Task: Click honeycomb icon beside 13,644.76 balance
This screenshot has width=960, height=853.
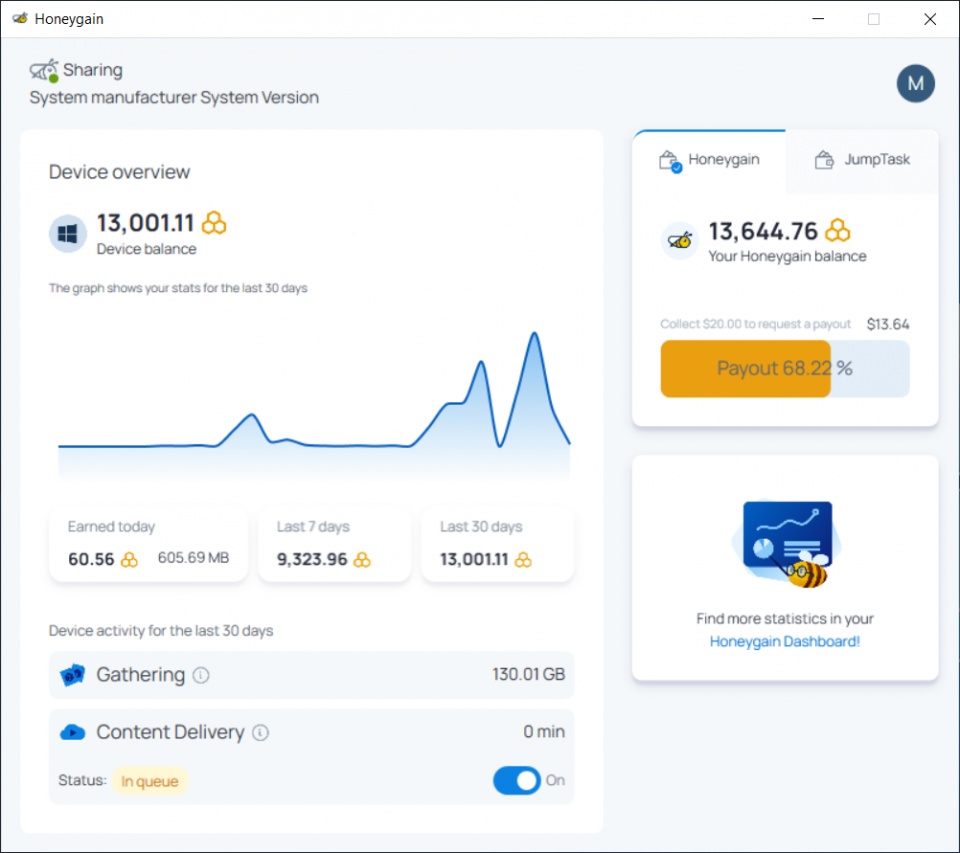Action: coord(838,231)
